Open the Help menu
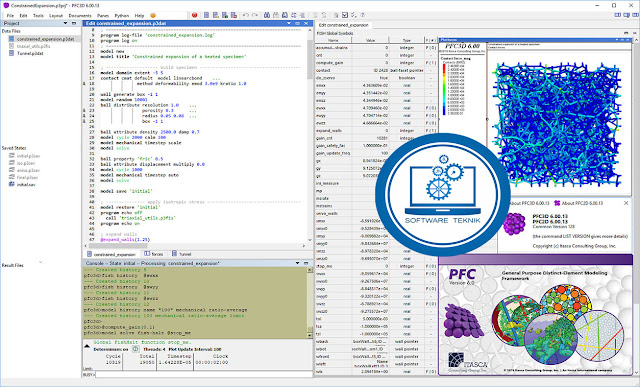Image resolution: width=640 pixels, height=387 pixels. tap(139, 16)
